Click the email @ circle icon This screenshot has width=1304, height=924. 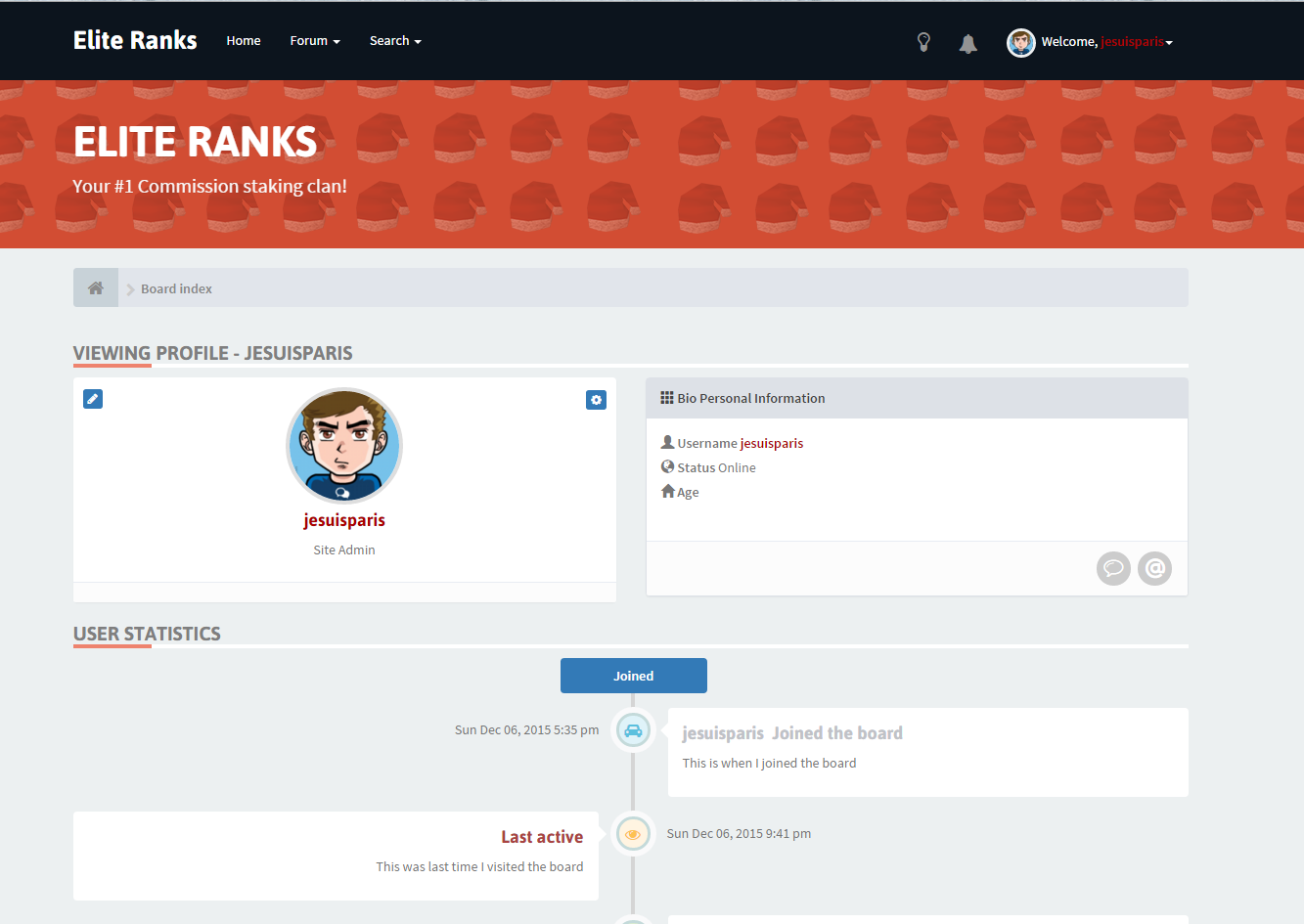pyautogui.click(x=1154, y=568)
